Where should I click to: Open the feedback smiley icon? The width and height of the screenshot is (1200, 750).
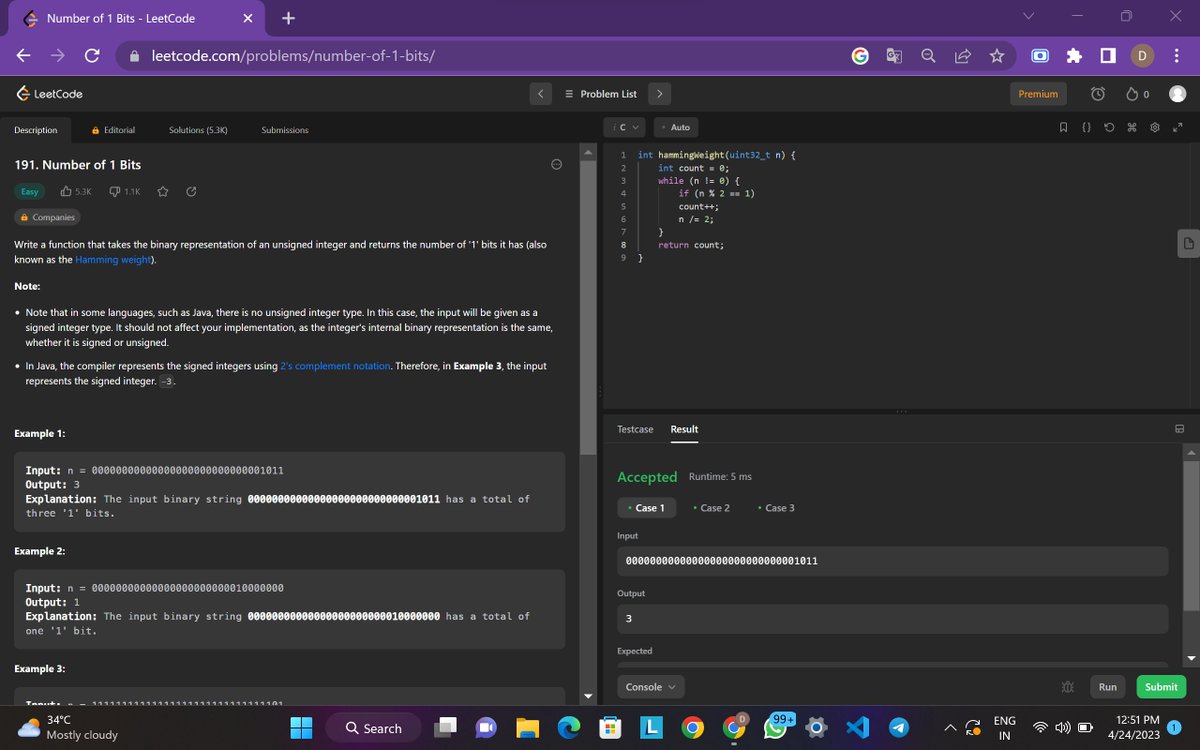(x=557, y=164)
